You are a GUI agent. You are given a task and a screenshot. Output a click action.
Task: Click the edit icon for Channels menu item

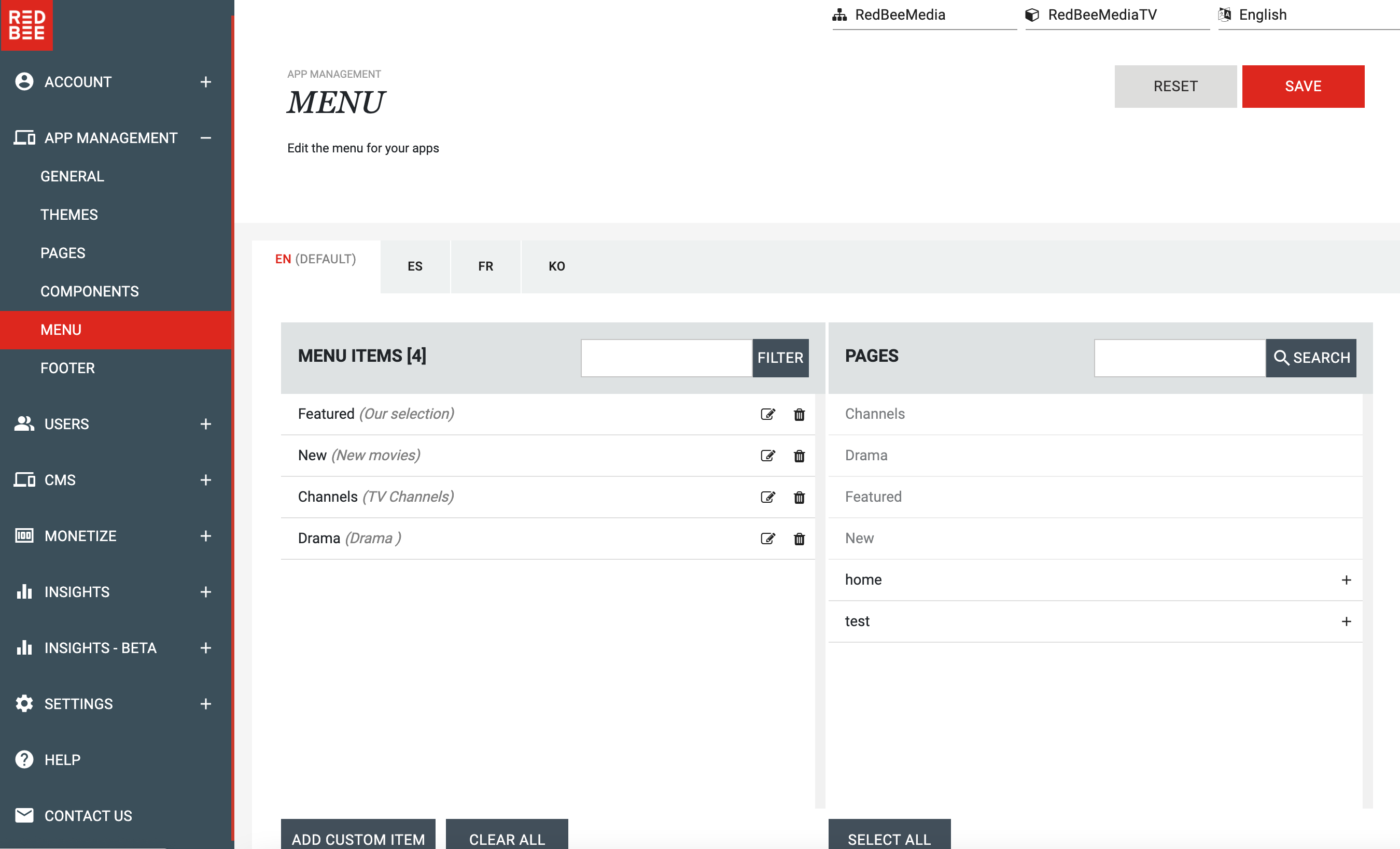tap(769, 497)
